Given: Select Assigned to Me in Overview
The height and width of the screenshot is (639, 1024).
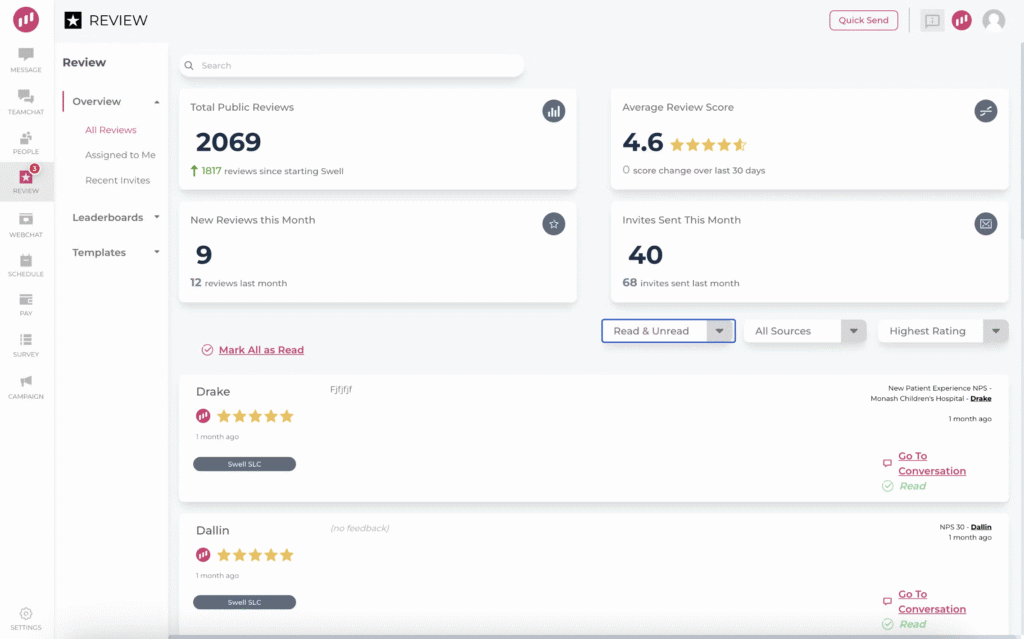Looking at the screenshot, I should coord(120,155).
